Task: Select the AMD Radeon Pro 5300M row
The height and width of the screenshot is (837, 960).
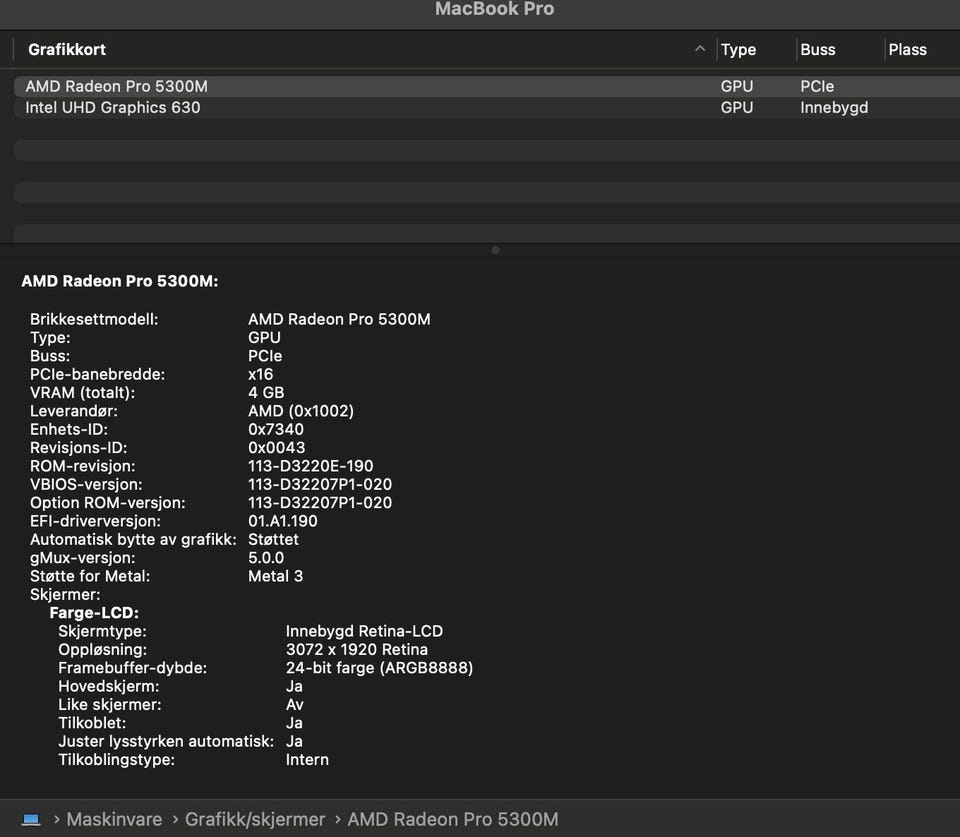Action: [x=117, y=87]
